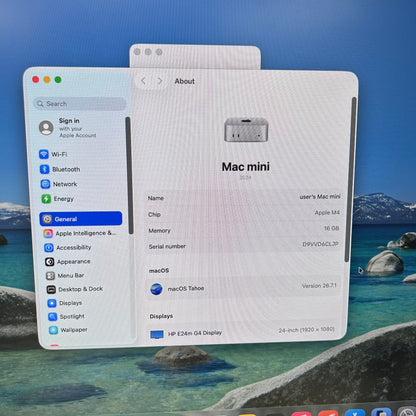The width and height of the screenshot is (416, 416).
Task: Click the sidebar scrollbar
Action: click(x=129, y=175)
